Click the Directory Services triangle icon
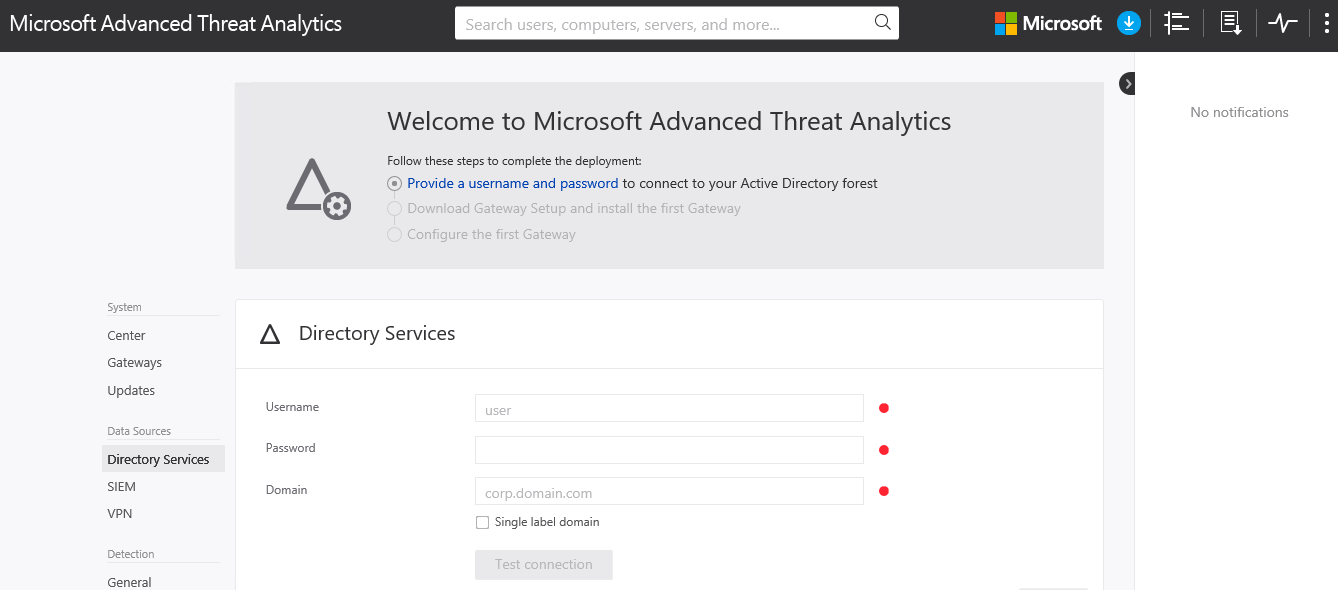1338x590 pixels. pos(269,333)
